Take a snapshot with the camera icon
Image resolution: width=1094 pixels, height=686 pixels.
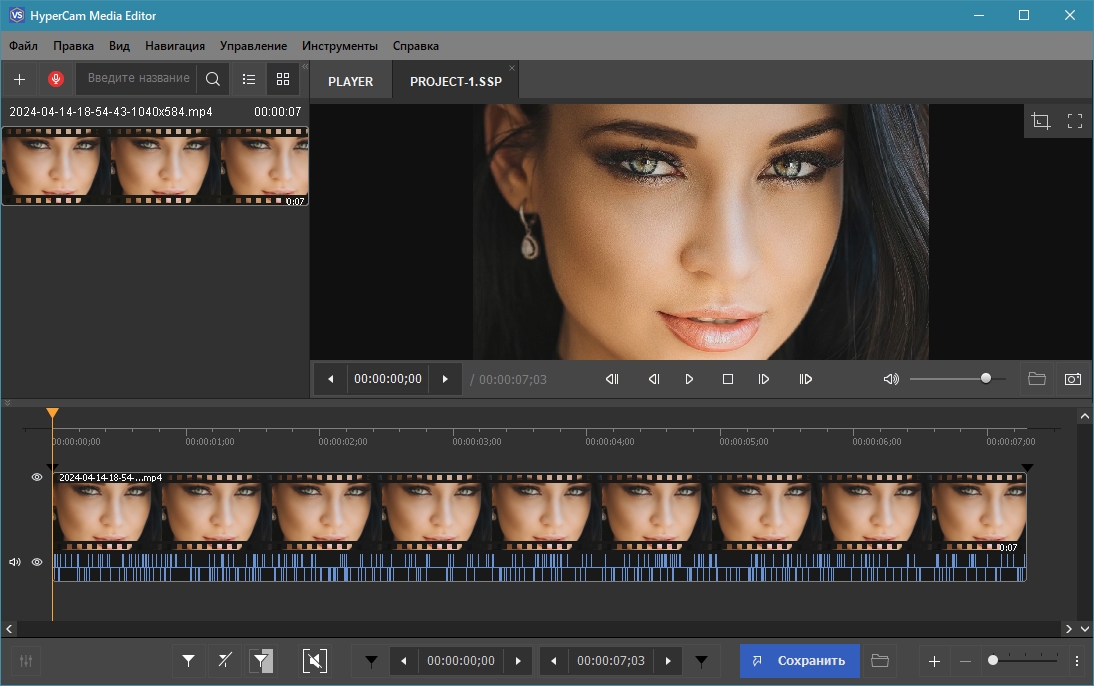[x=1073, y=379]
